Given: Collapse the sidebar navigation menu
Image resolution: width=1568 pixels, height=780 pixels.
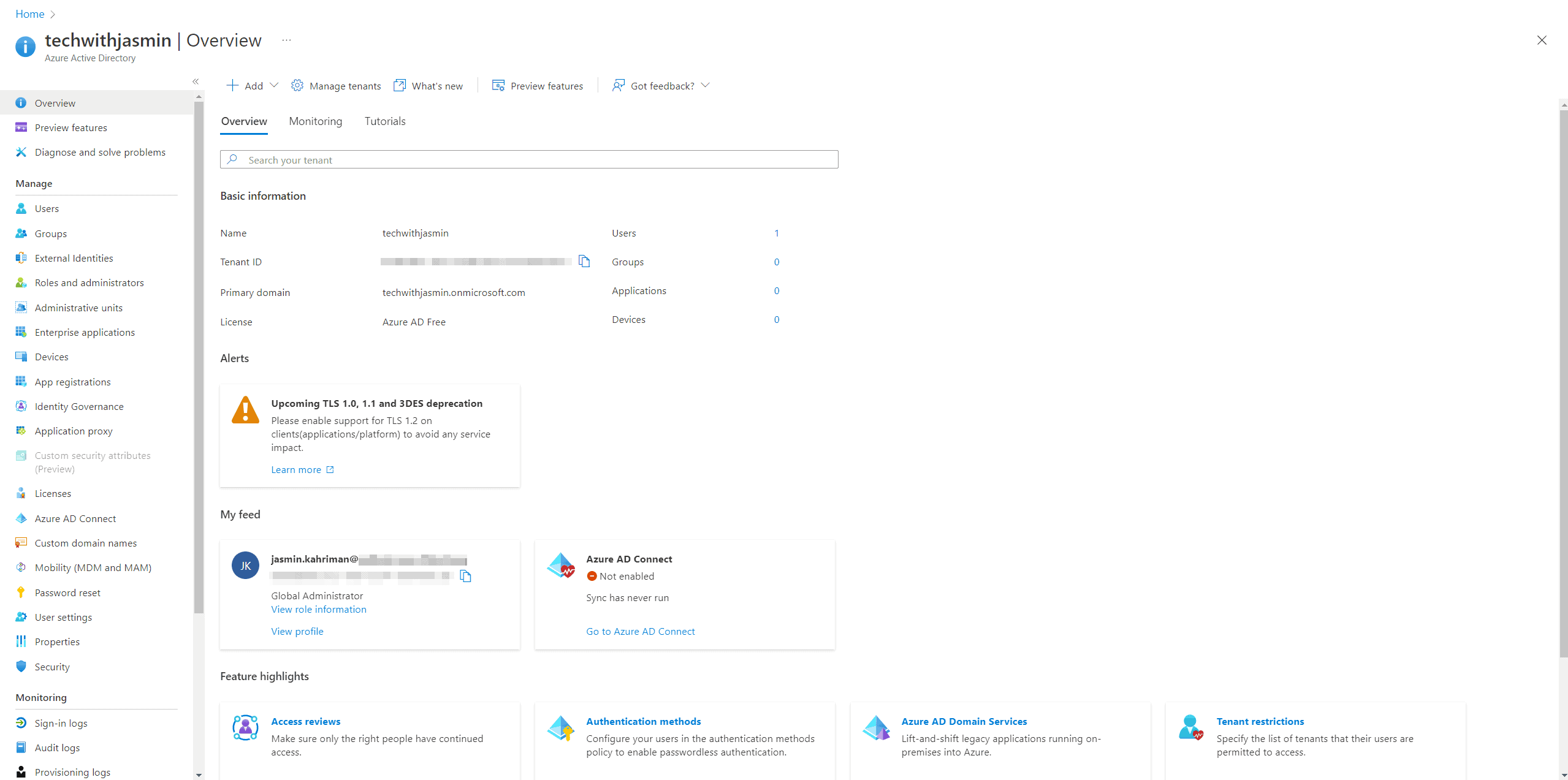Looking at the screenshot, I should [x=196, y=81].
